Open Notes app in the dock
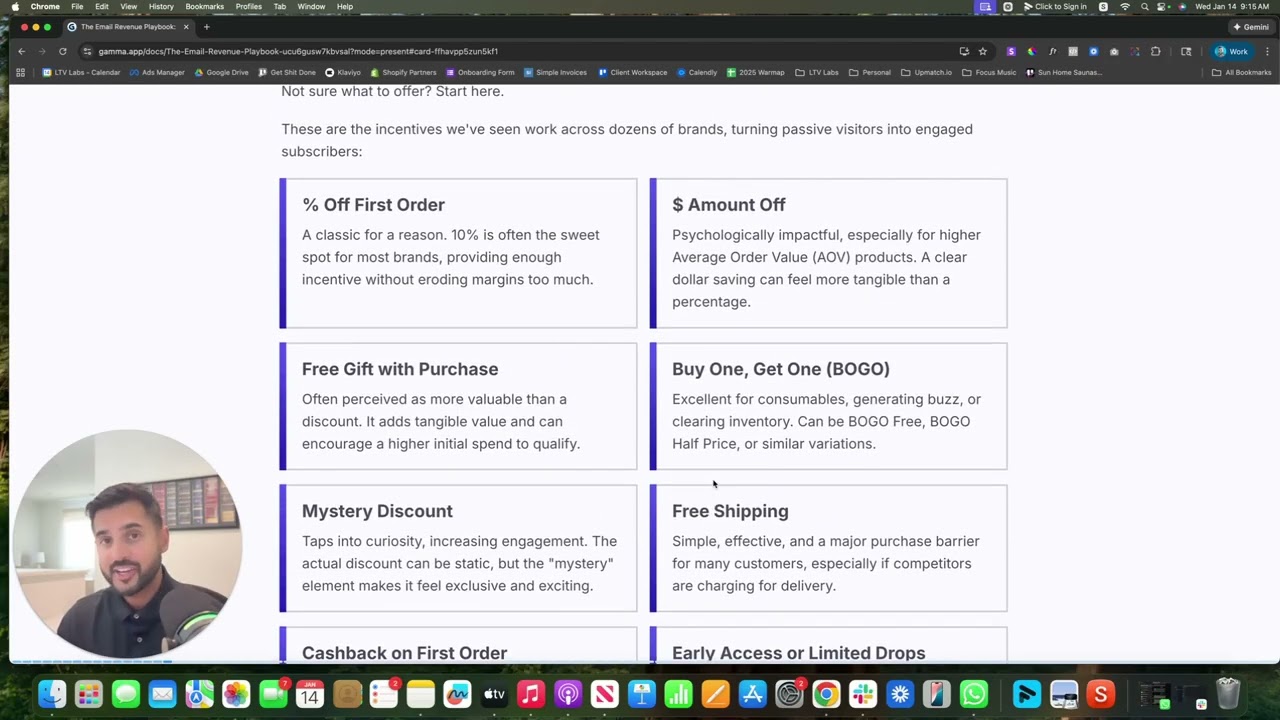 point(421,693)
